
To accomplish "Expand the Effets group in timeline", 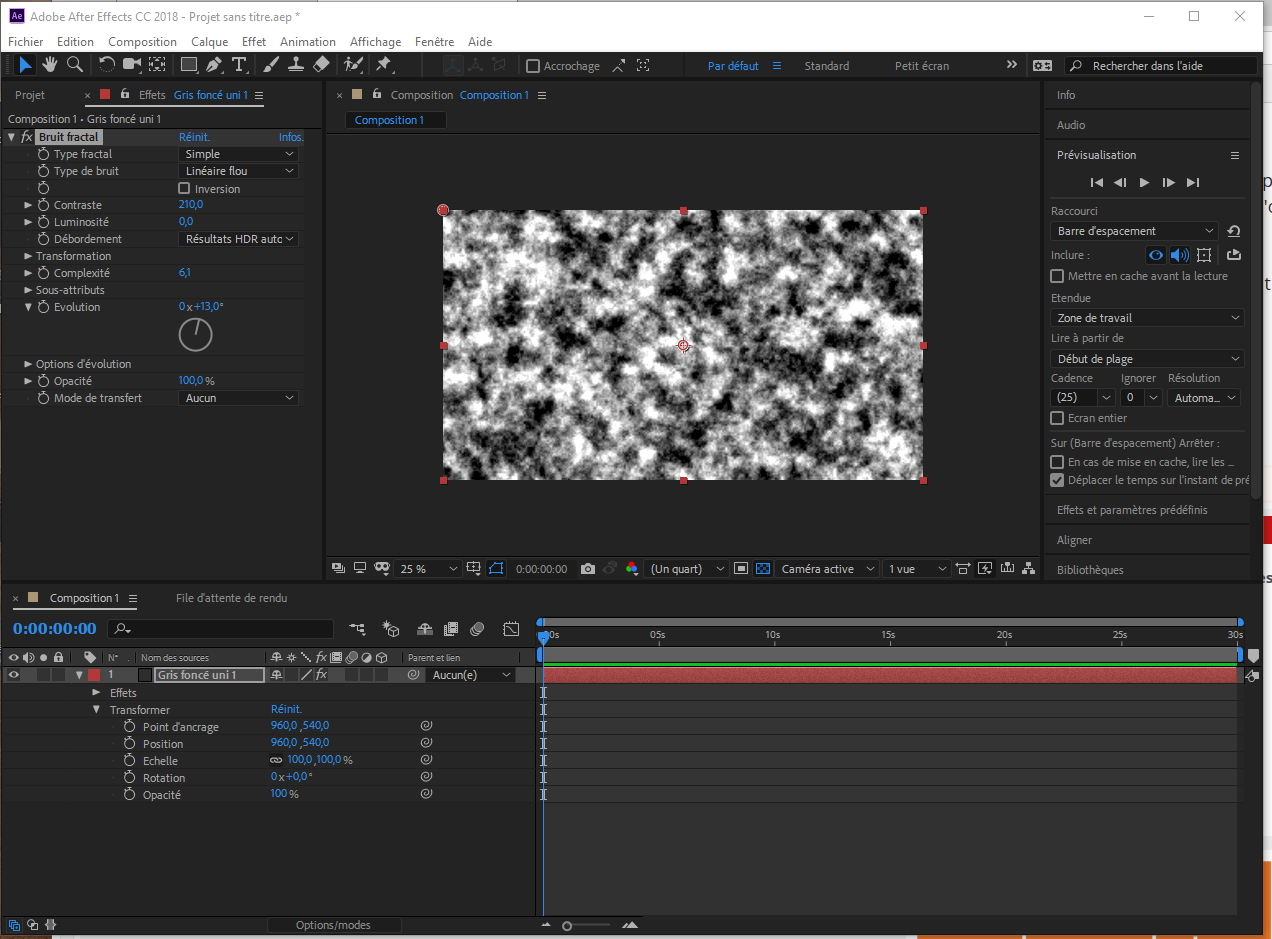I will (97, 693).
